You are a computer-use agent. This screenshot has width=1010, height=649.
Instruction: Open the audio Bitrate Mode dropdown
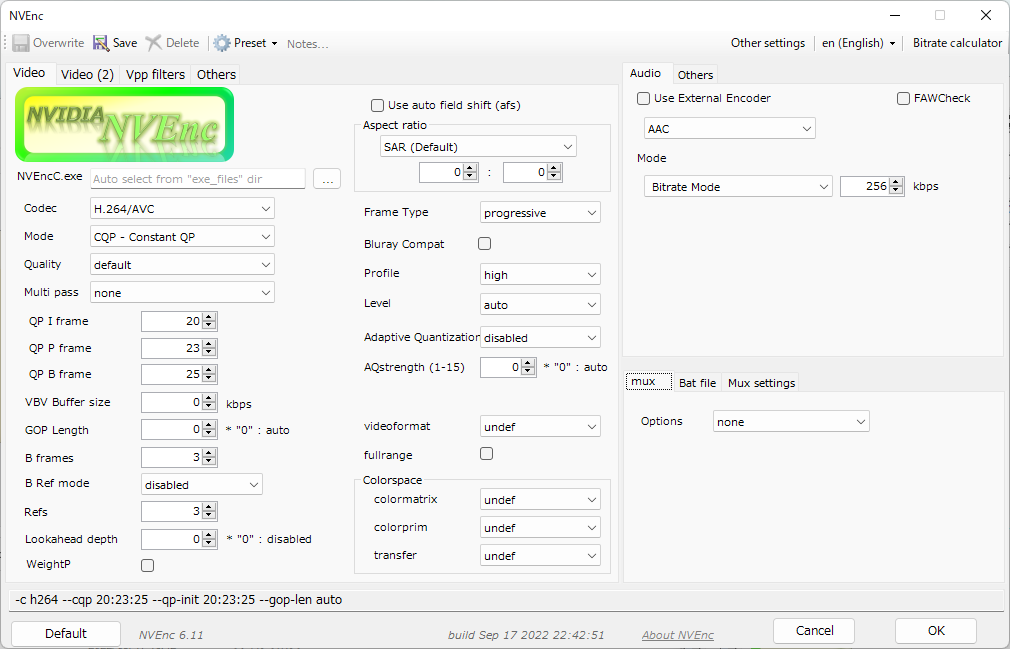(x=738, y=187)
